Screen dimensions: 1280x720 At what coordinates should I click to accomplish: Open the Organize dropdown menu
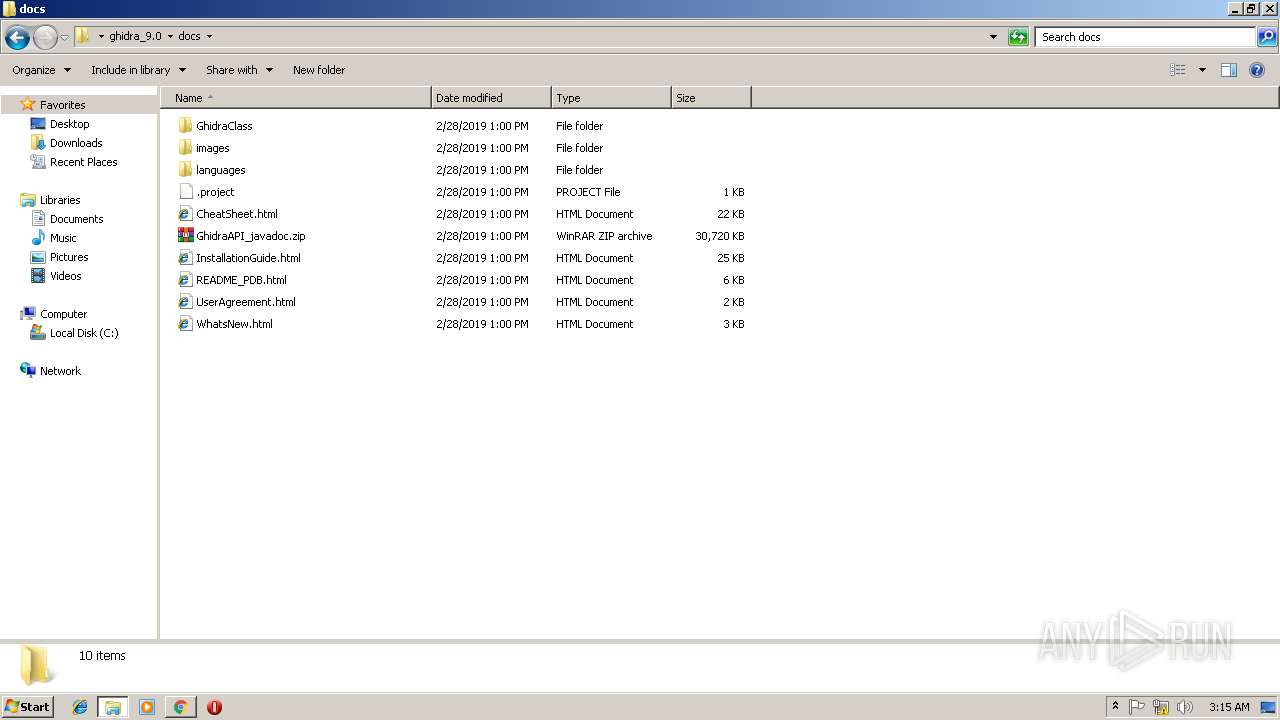41,70
